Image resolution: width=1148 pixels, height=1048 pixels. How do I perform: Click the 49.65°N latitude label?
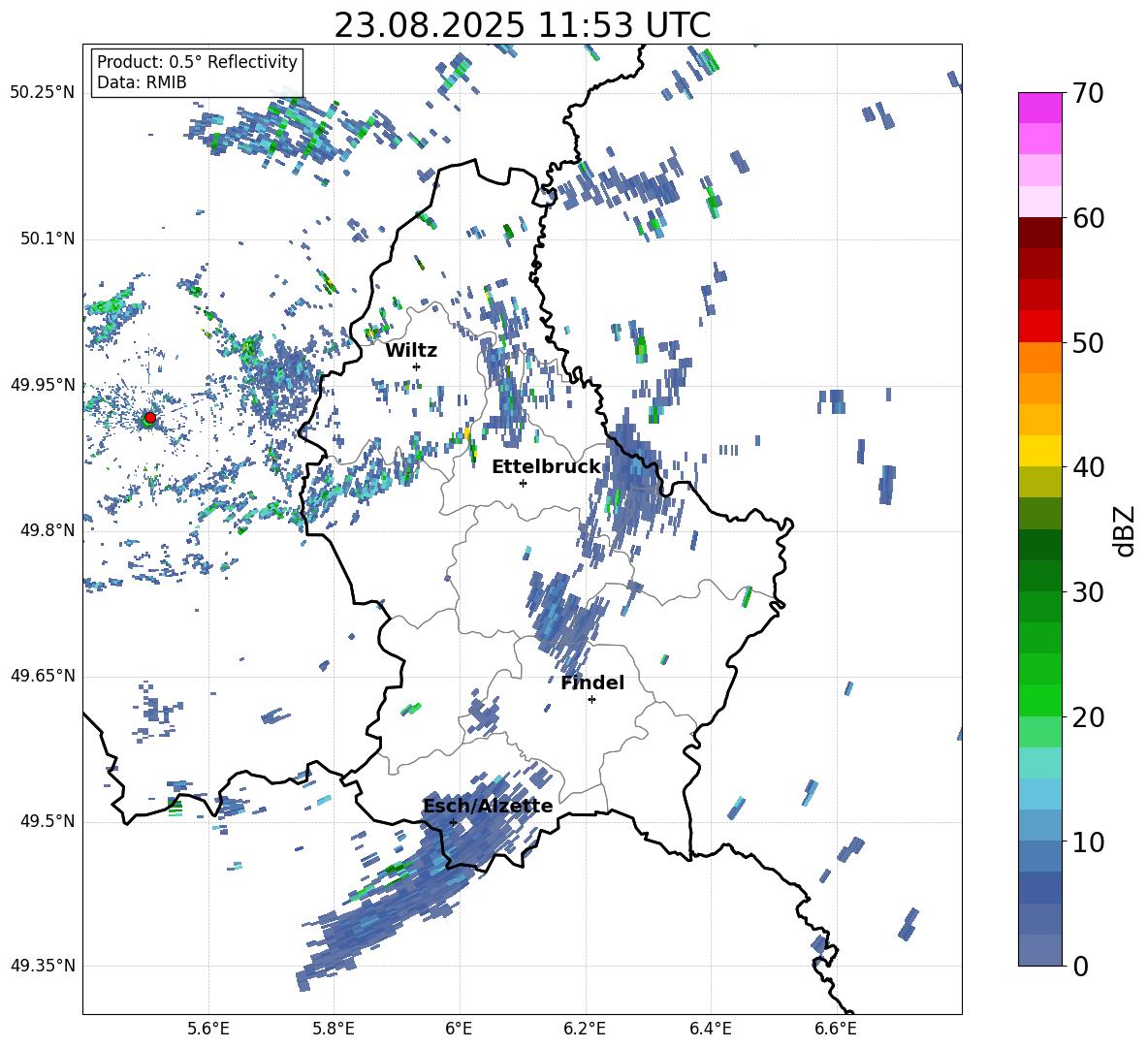(43, 676)
